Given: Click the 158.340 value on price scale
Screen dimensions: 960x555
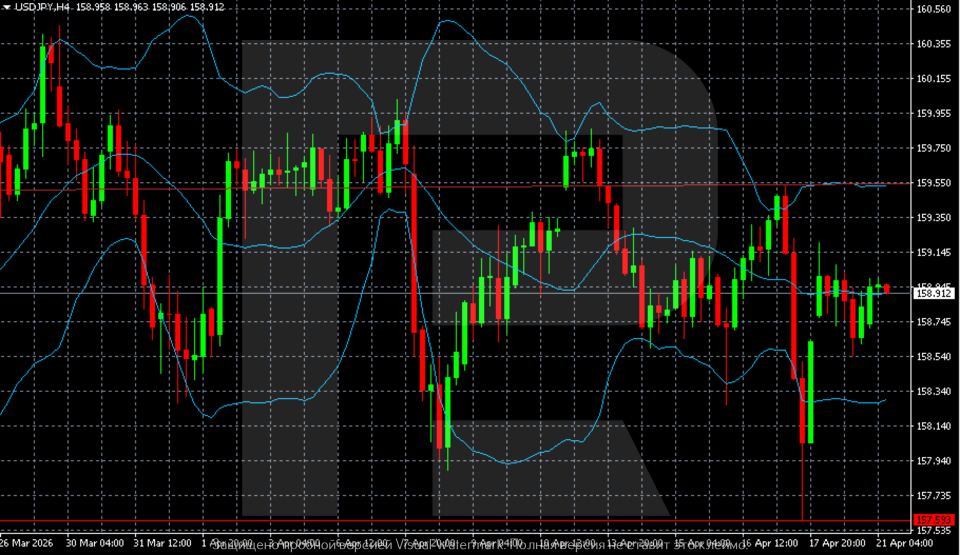Looking at the screenshot, I should (x=934, y=391).
